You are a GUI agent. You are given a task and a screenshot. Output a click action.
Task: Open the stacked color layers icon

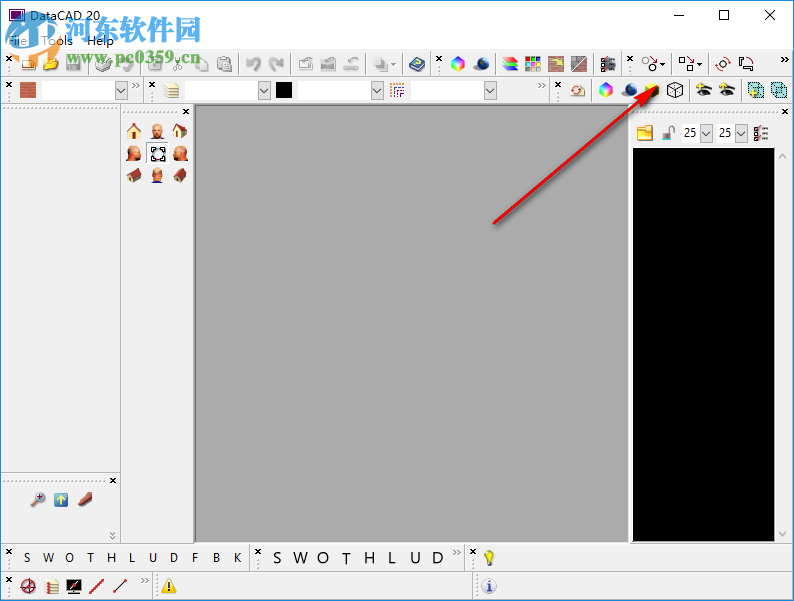click(510, 64)
